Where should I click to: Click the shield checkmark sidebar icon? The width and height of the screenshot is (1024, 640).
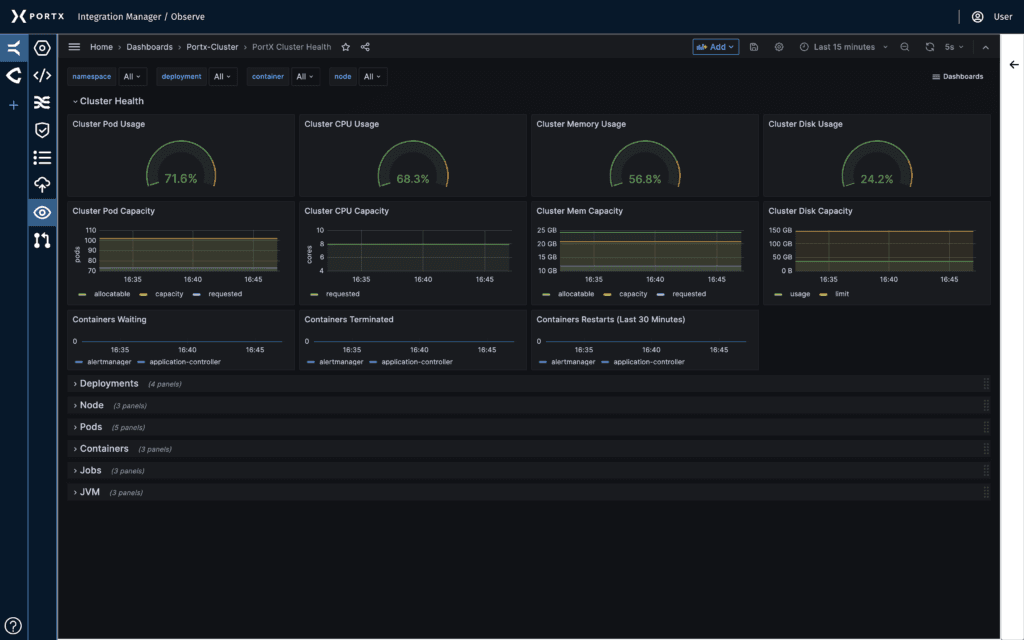click(42, 130)
